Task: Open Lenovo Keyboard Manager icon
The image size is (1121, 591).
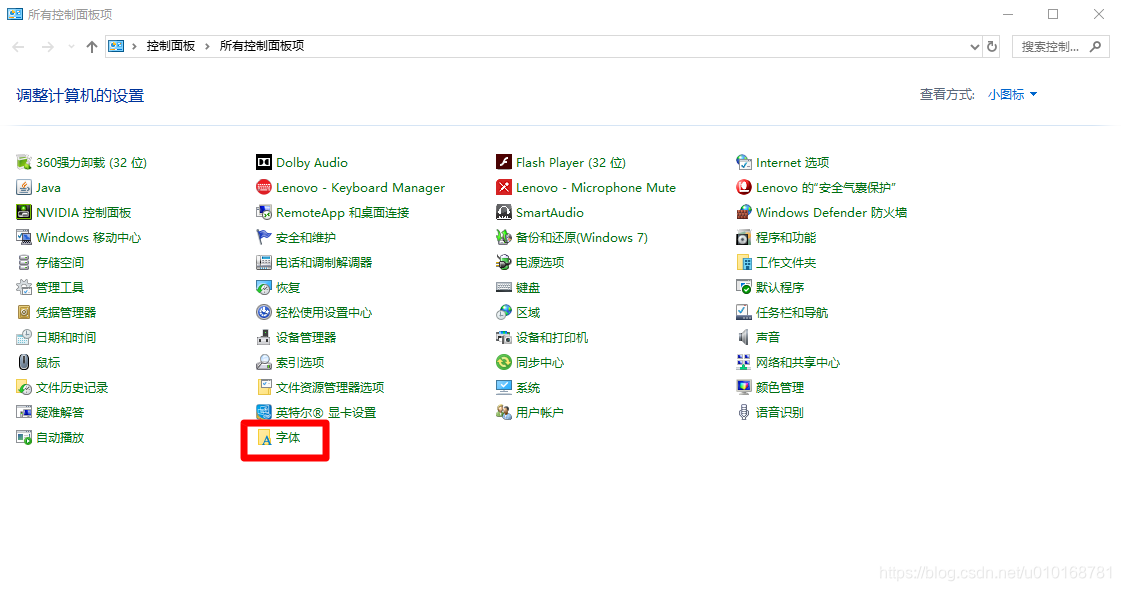Action: [264, 187]
